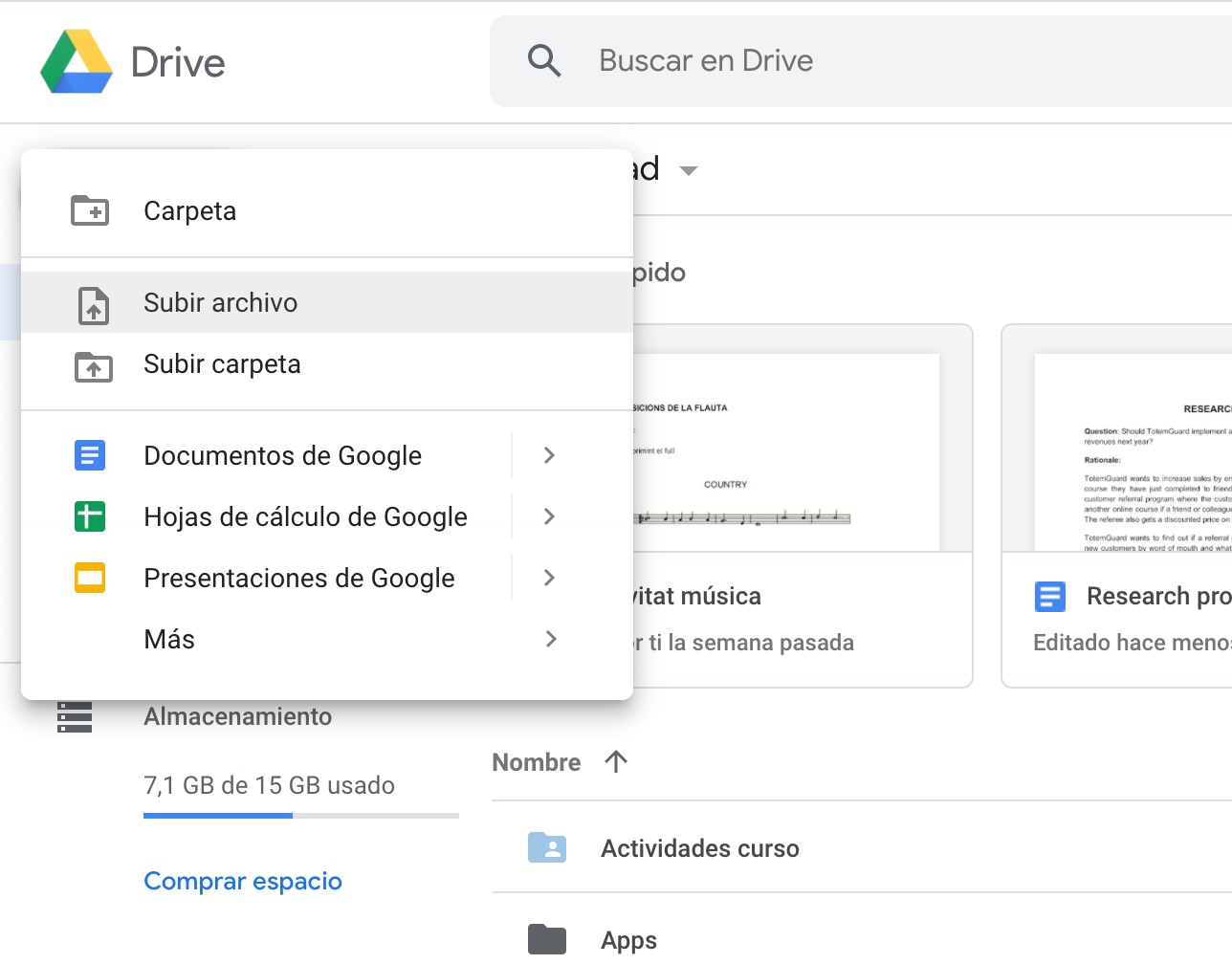Choose Subir carpeta menu entry

[327, 363]
